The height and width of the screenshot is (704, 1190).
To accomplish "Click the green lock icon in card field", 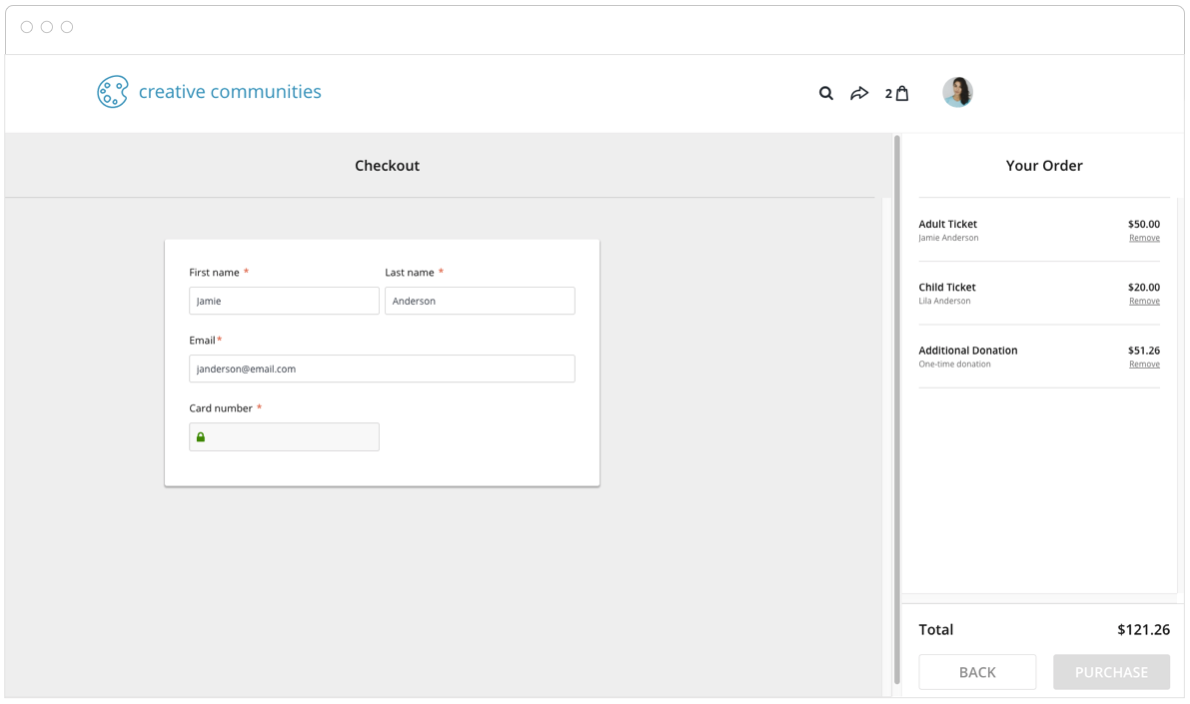I will [201, 437].
